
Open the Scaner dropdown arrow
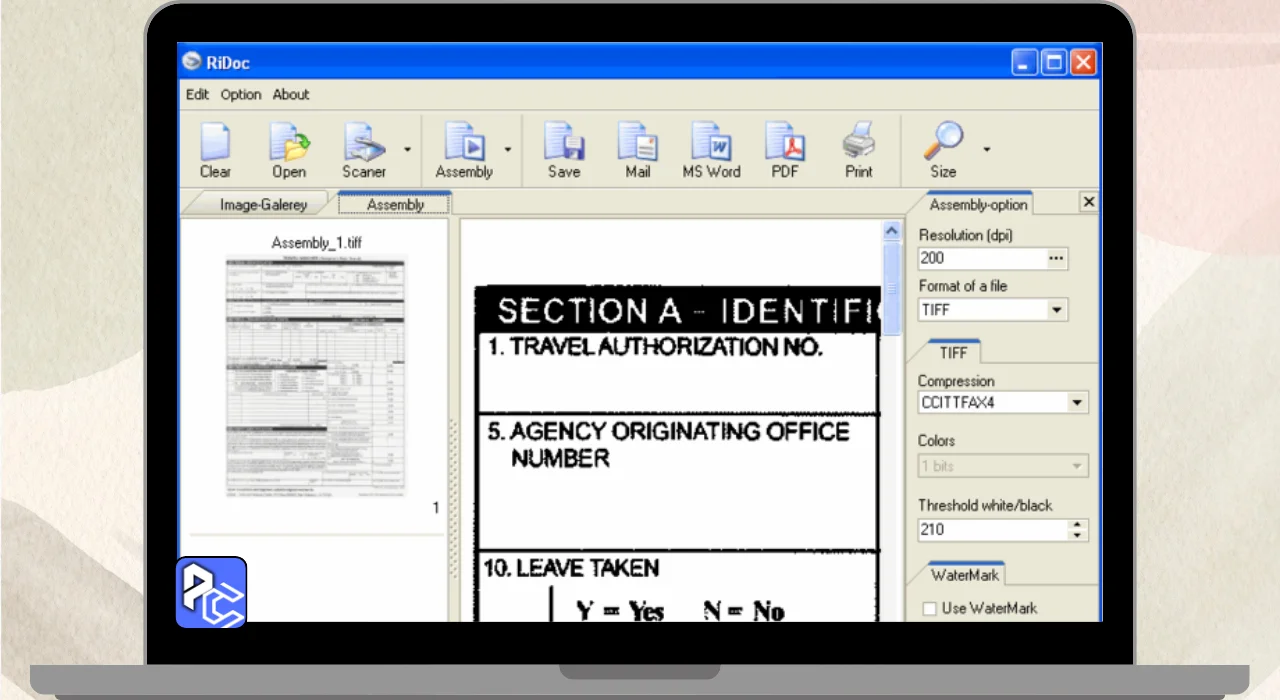pos(407,150)
